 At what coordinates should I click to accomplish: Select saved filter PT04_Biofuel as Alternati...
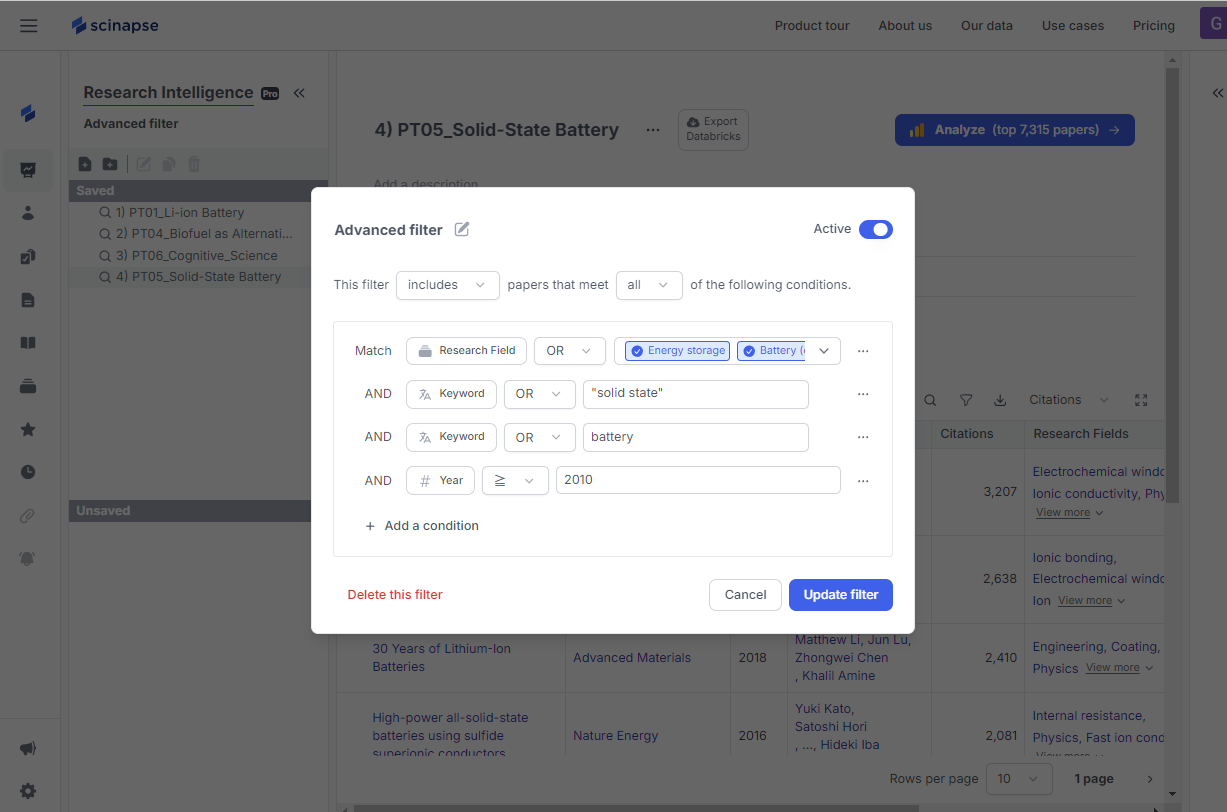click(198, 234)
